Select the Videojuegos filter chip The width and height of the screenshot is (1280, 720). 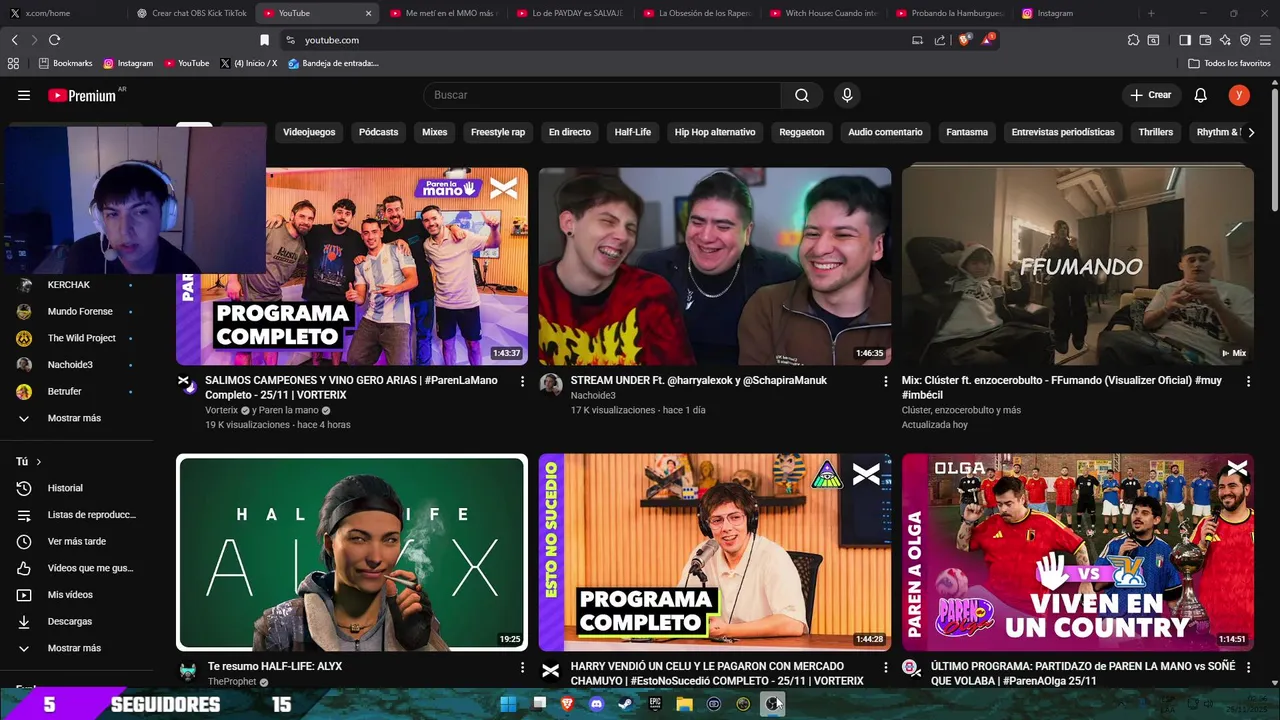(x=309, y=132)
